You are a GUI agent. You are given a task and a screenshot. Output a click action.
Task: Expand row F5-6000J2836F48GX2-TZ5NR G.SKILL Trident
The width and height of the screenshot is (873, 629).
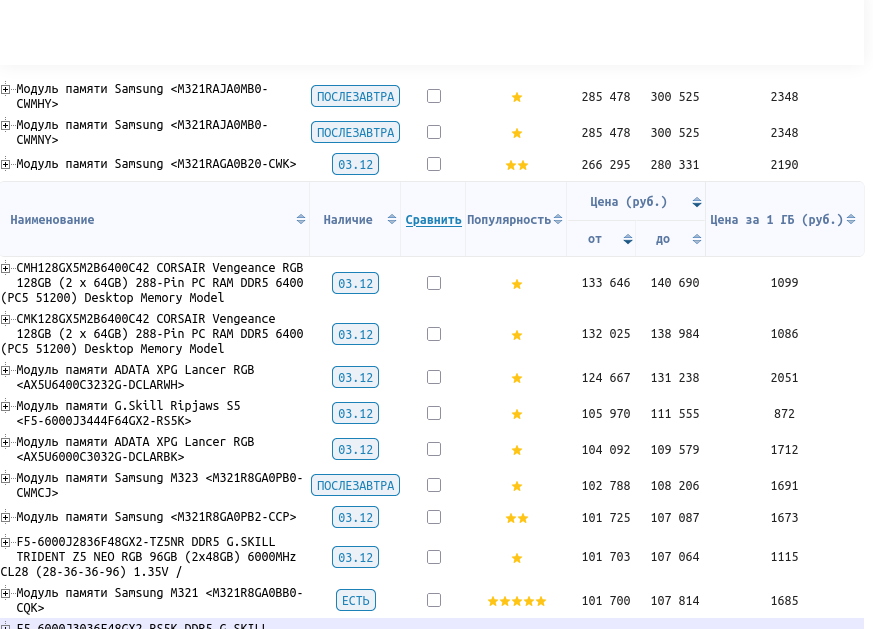pos(5,542)
